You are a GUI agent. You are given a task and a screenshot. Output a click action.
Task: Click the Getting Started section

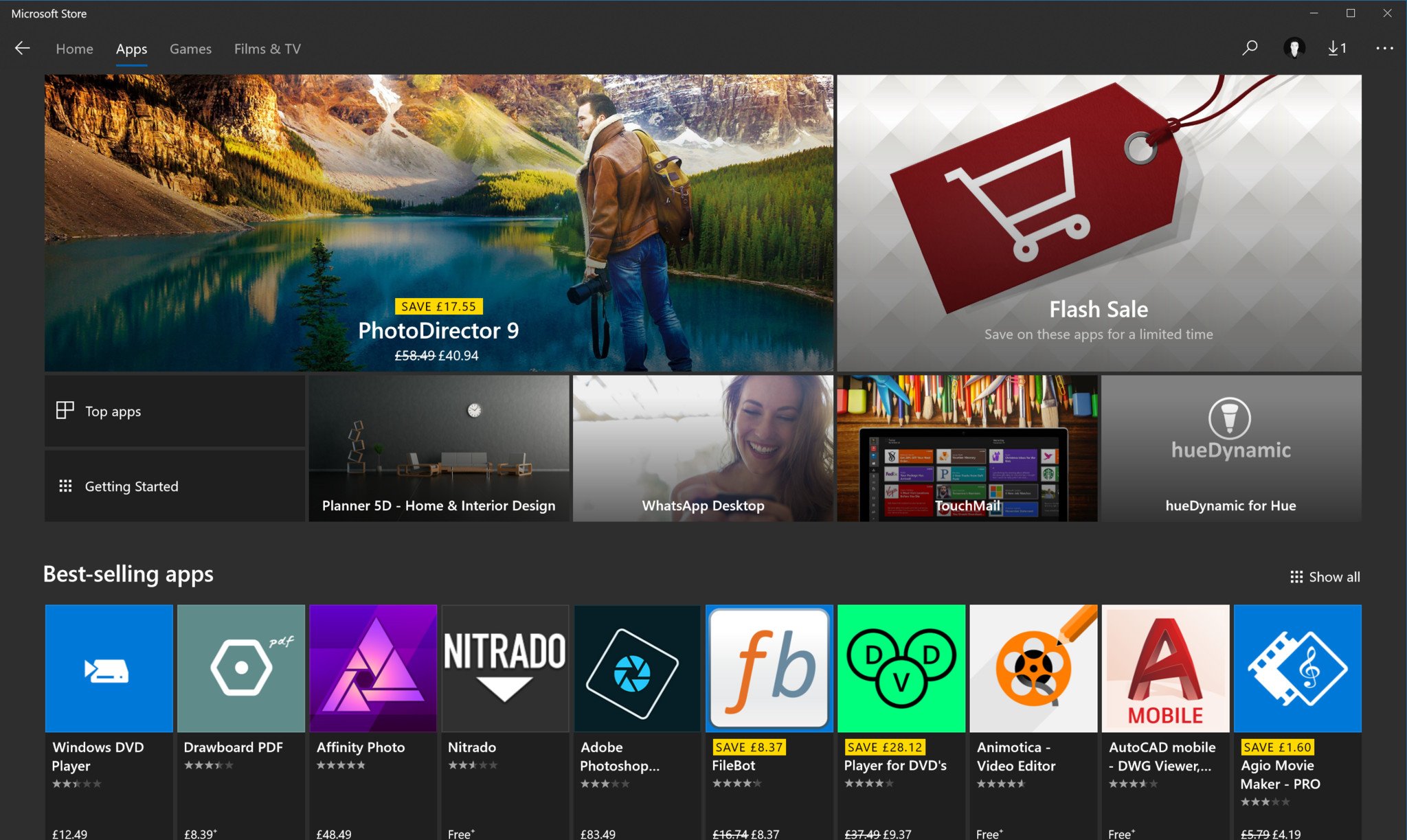coord(175,485)
